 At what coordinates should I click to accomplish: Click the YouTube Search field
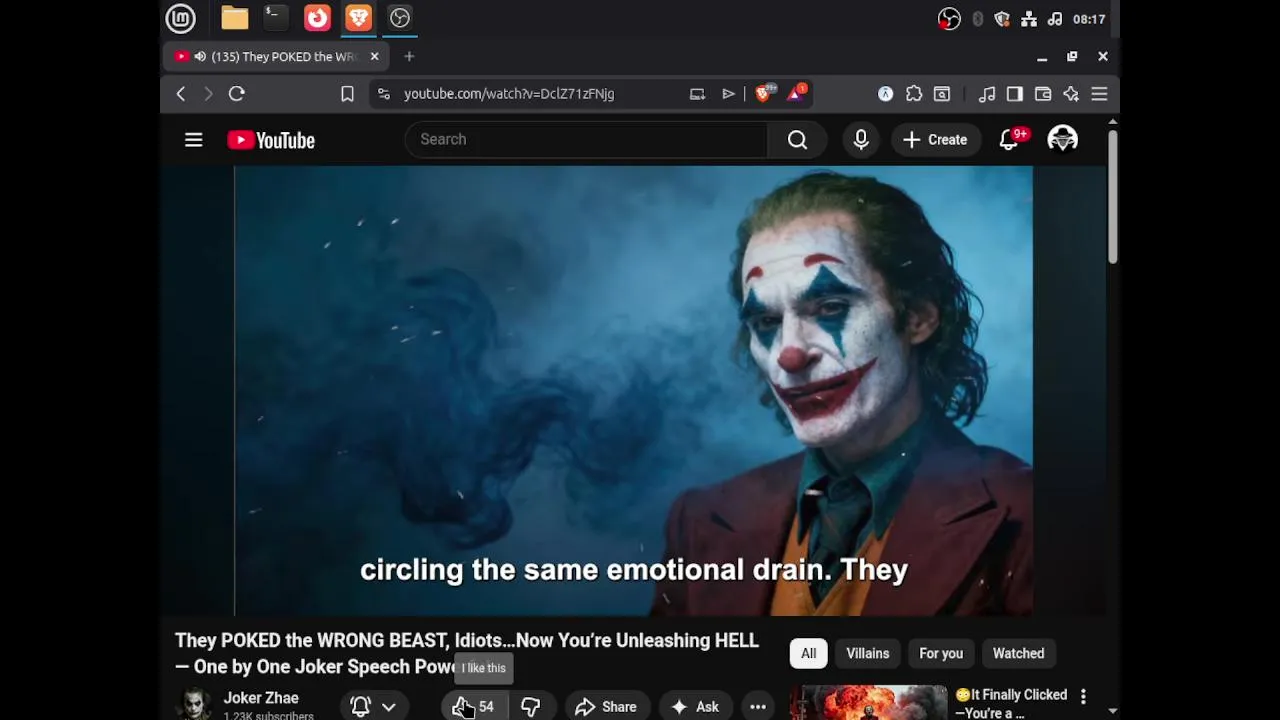tap(587, 140)
